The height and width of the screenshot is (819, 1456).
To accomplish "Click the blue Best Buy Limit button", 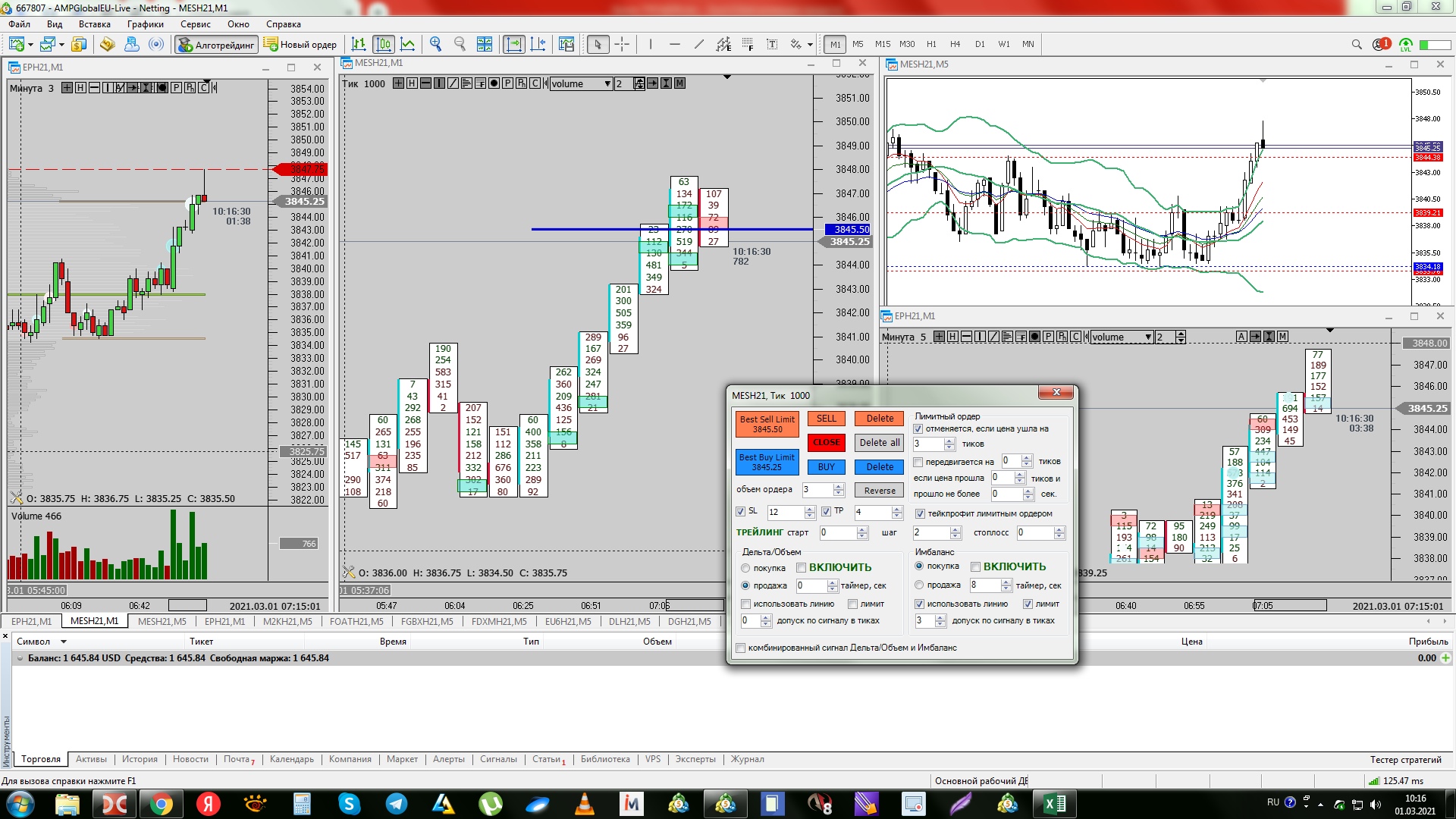I will (x=766, y=462).
